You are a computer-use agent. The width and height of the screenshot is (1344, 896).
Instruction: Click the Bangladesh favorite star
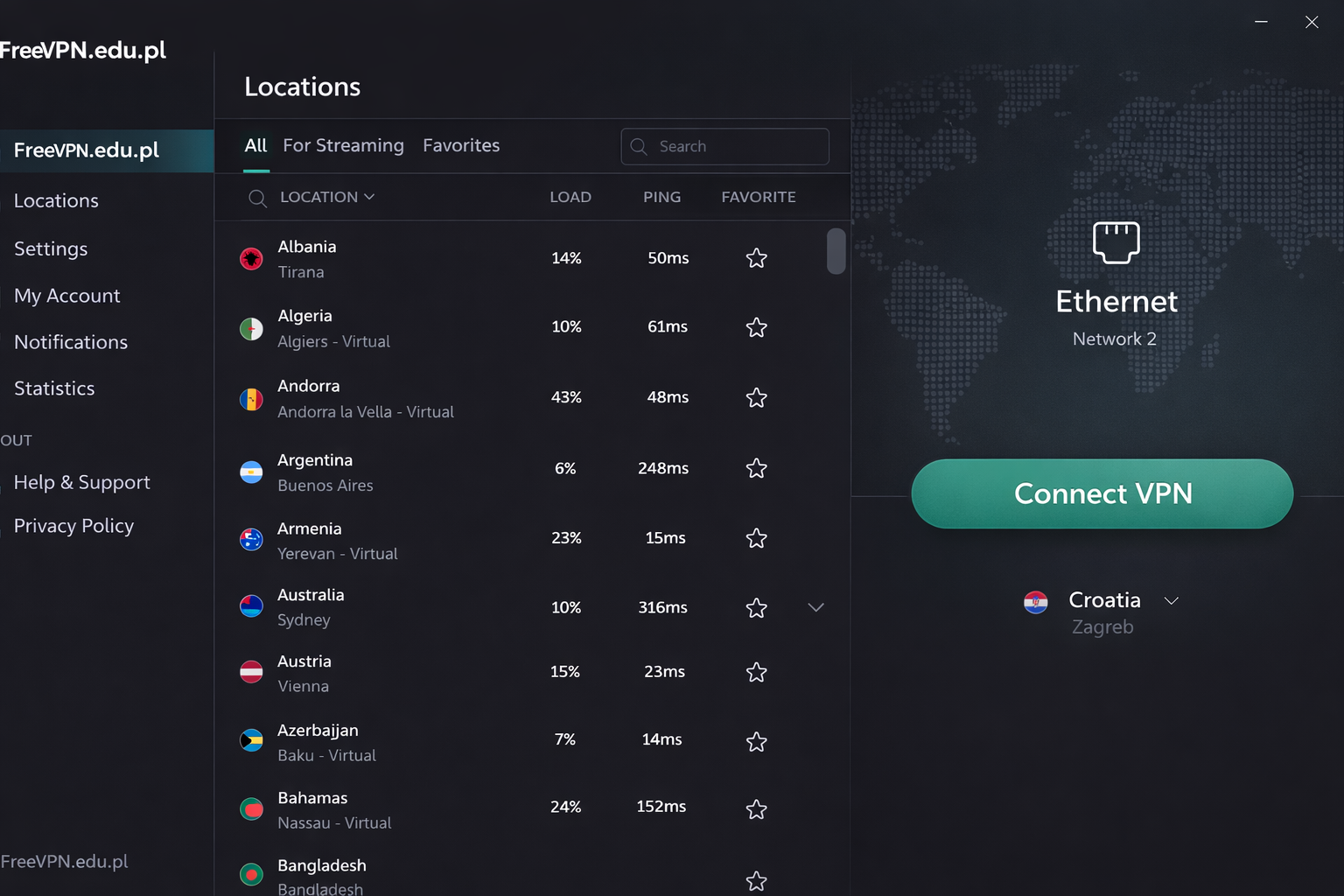(756, 881)
